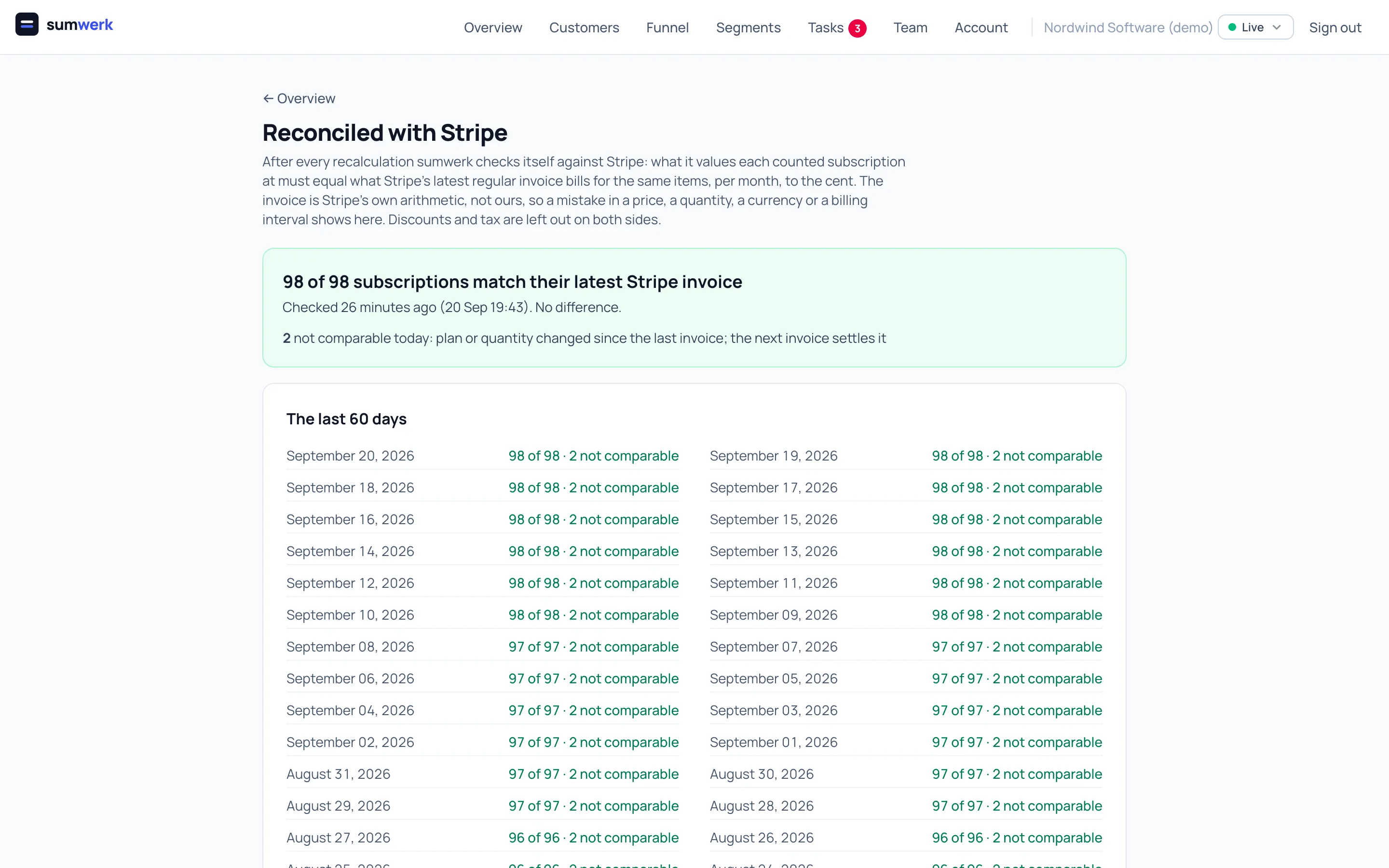
Task: Click the Checked 26 minutes ago line
Action: [451, 307]
